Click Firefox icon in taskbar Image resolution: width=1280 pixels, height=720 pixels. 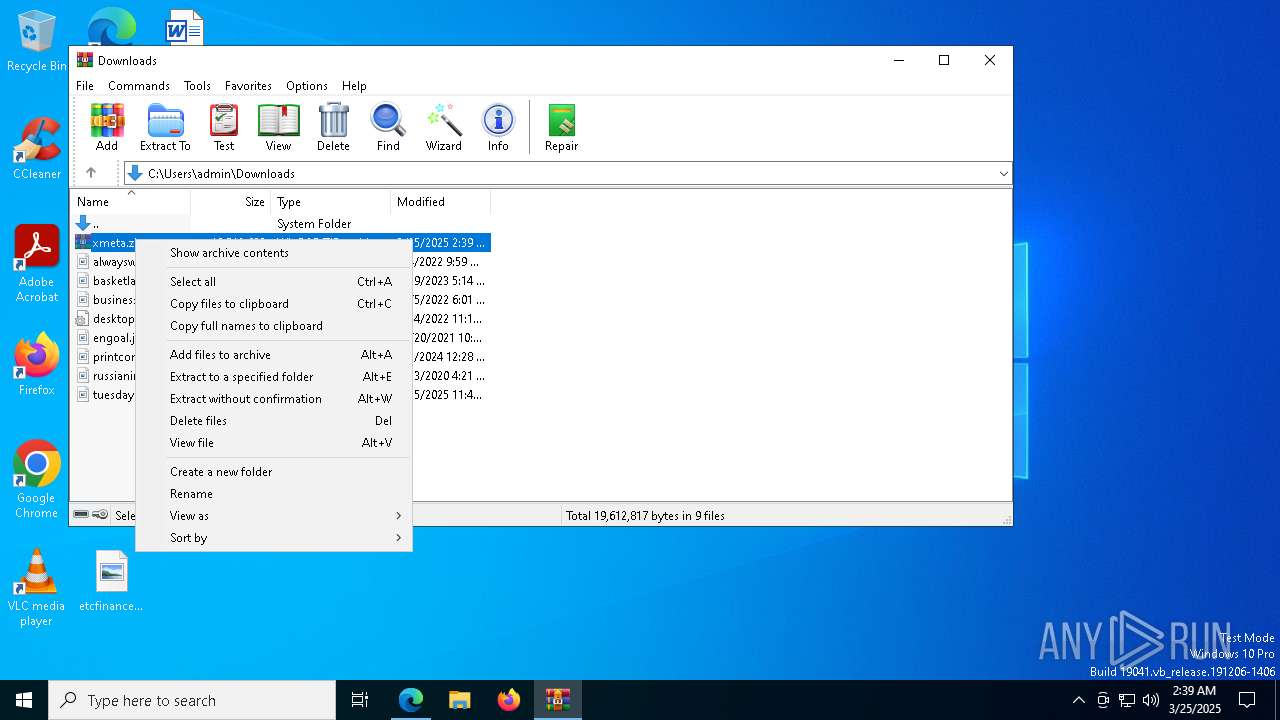pyautogui.click(x=509, y=700)
